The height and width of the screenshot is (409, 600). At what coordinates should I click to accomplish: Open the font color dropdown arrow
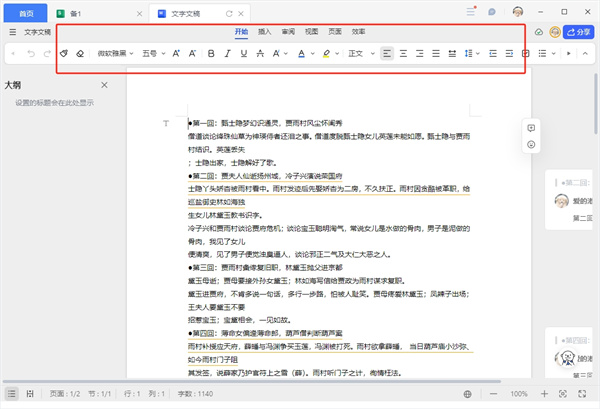point(313,54)
